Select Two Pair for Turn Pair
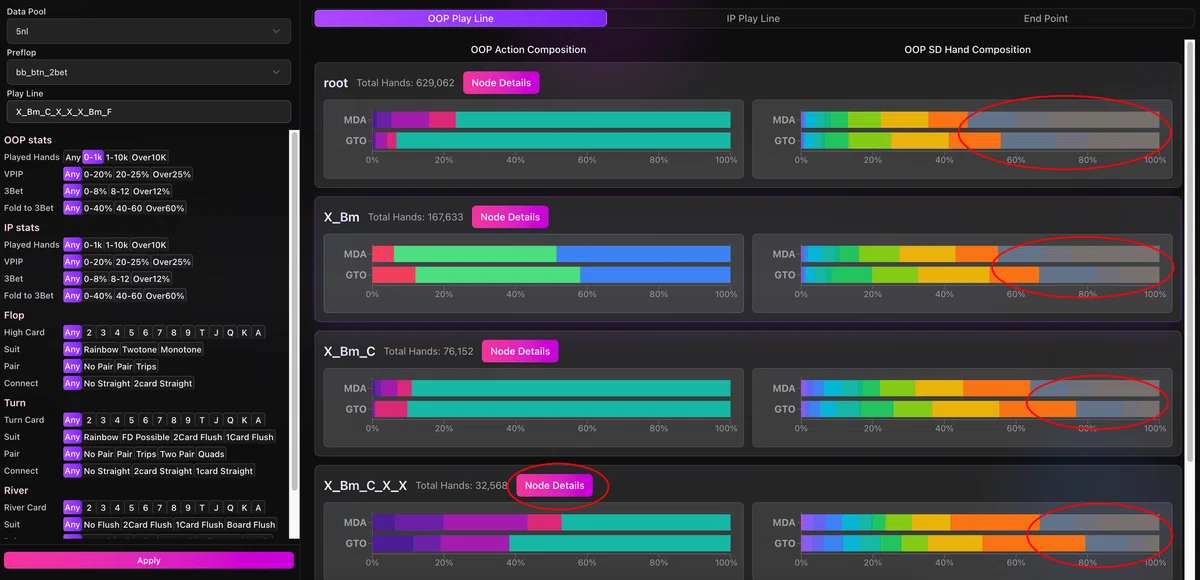Image resolution: width=1200 pixels, height=580 pixels. click(177, 455)
